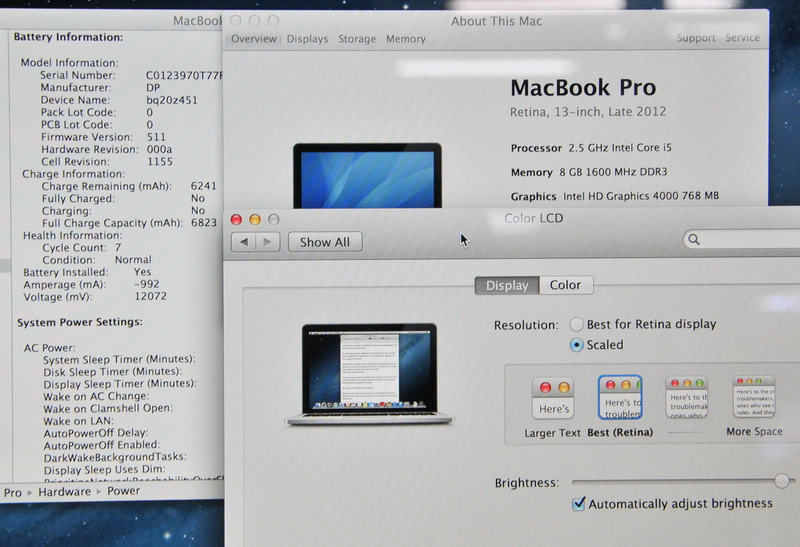This screenshot has width=800, height=547.
Task: Click the Charge Remaining value 6241
Action: pyautogui.click(x=204, y=186)
